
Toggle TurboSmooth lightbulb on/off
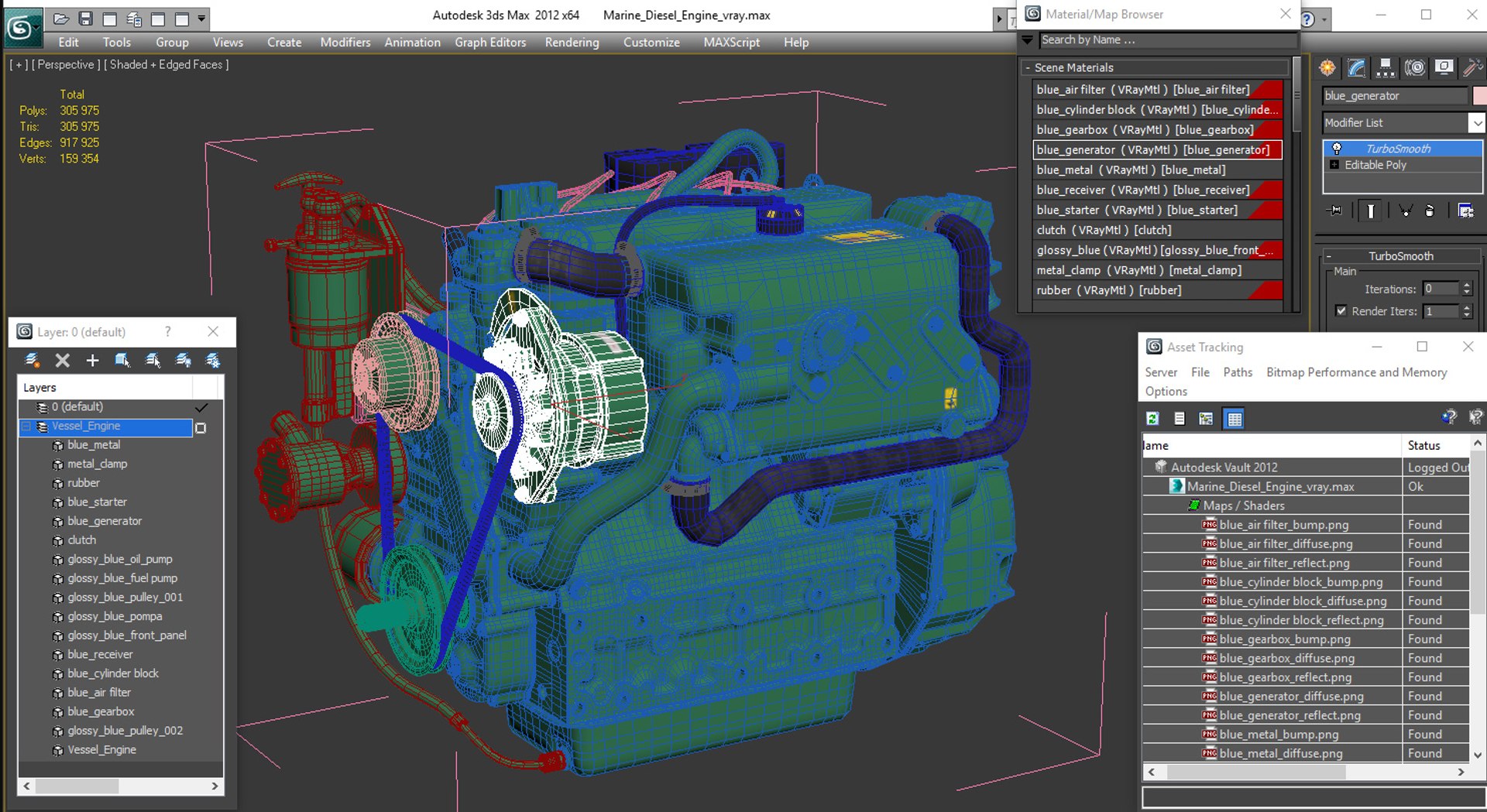pos(1337,149)
